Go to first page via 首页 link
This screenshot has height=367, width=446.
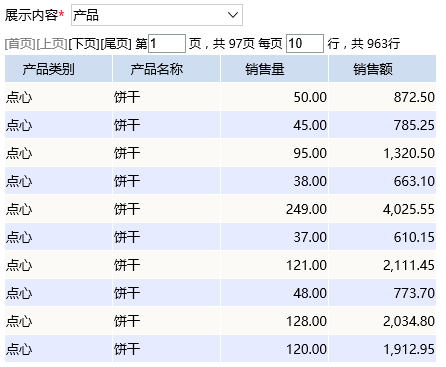[20, 44]
